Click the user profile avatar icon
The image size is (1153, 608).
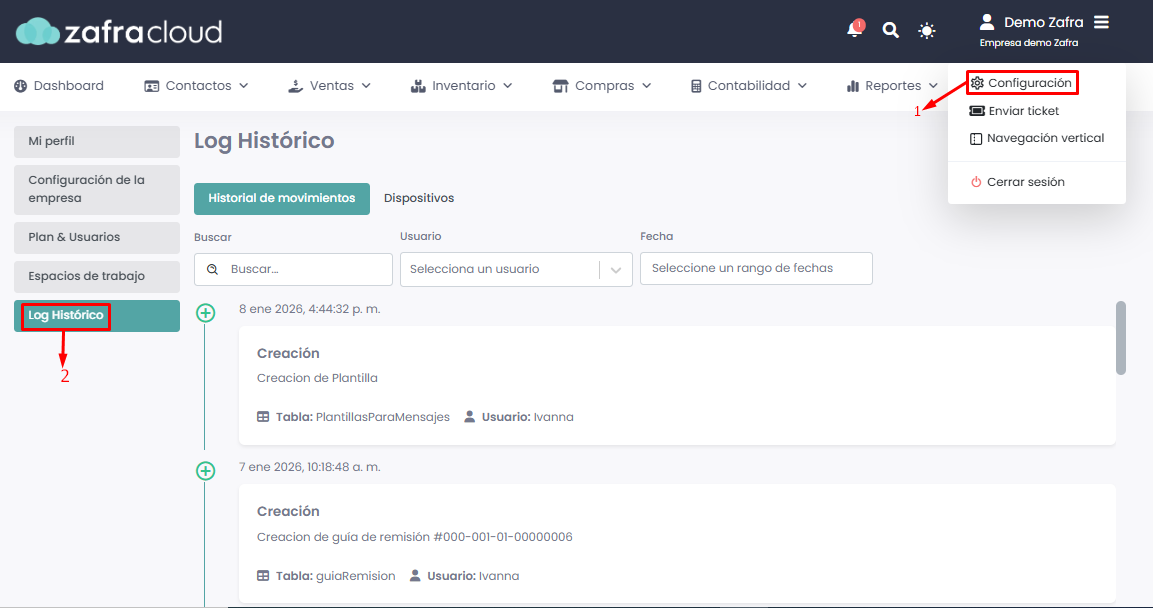pyautogui.click(x=987, y=22)
